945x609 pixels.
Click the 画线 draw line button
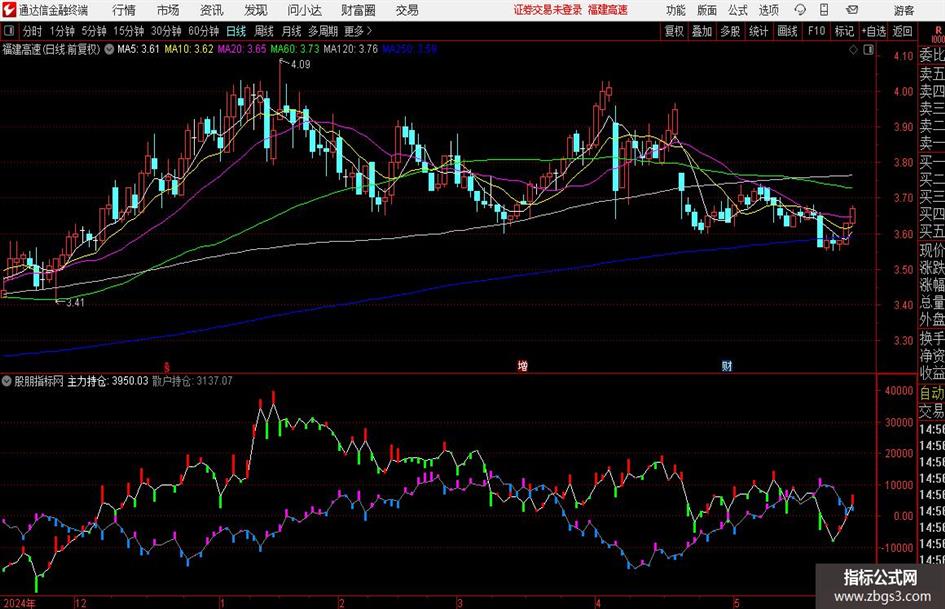[788, 31]
